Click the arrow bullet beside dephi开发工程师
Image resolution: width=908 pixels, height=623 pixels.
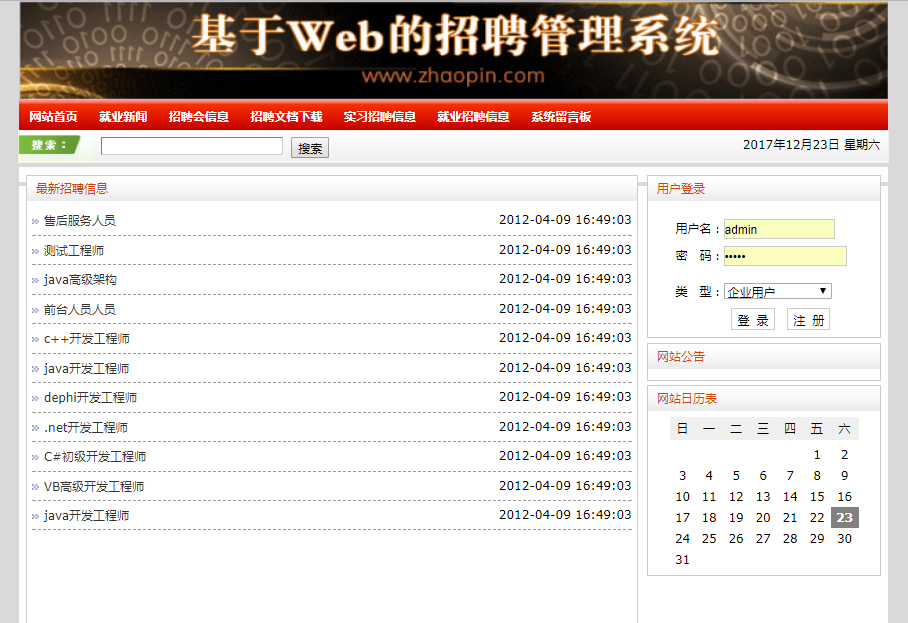point(35,399)
